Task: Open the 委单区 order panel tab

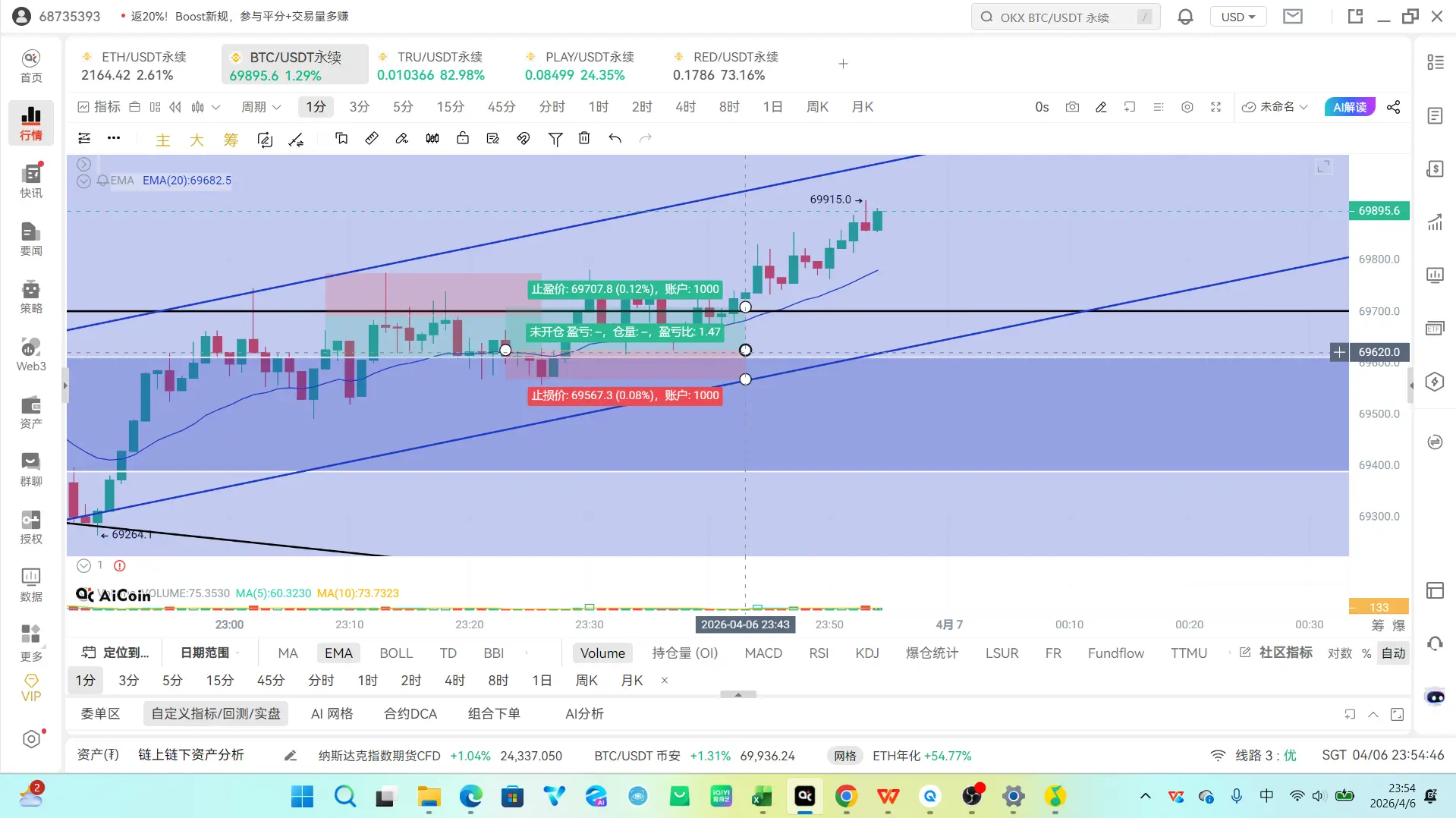Action: point(101,714)
